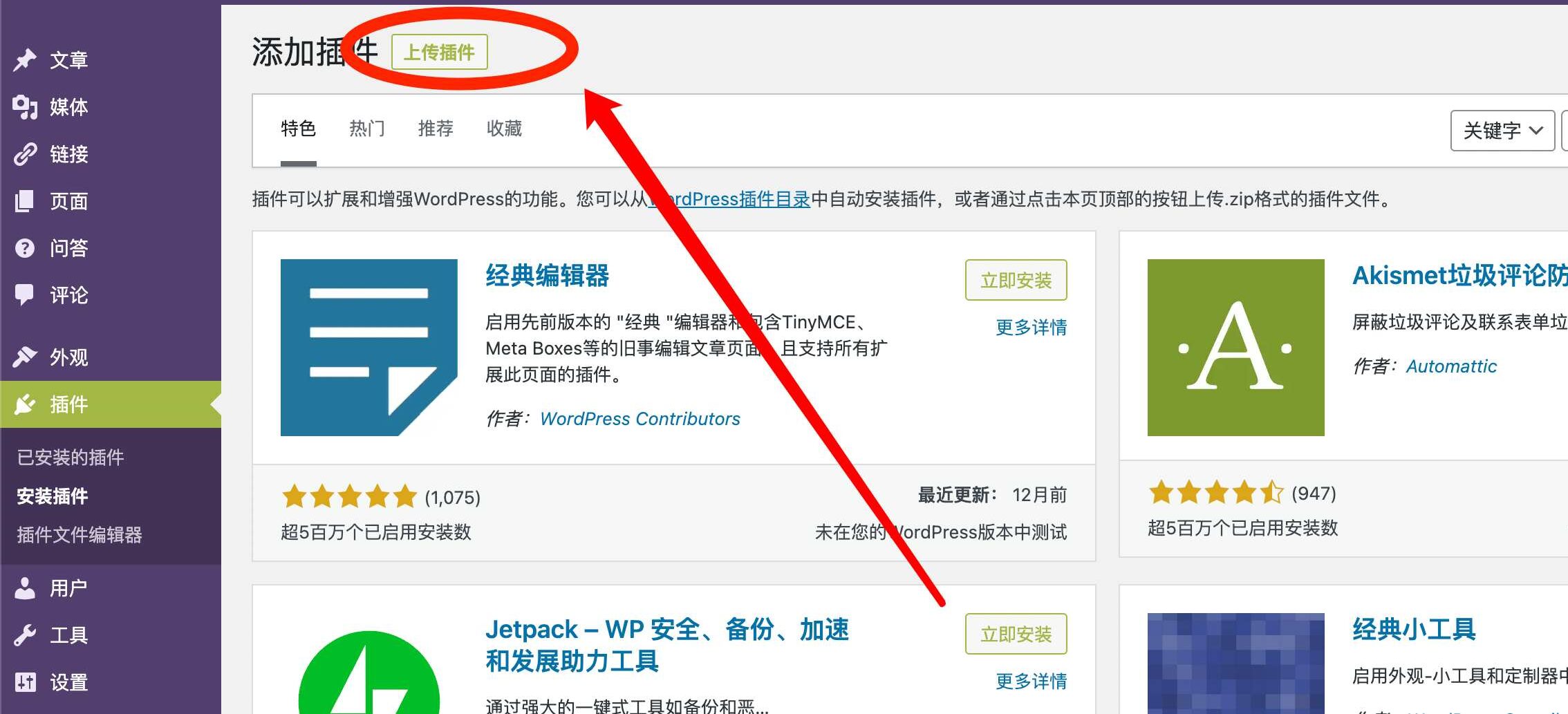1568x714 pixels.
Task: Switch to the 热门 tab
Action: click(366, 129)
